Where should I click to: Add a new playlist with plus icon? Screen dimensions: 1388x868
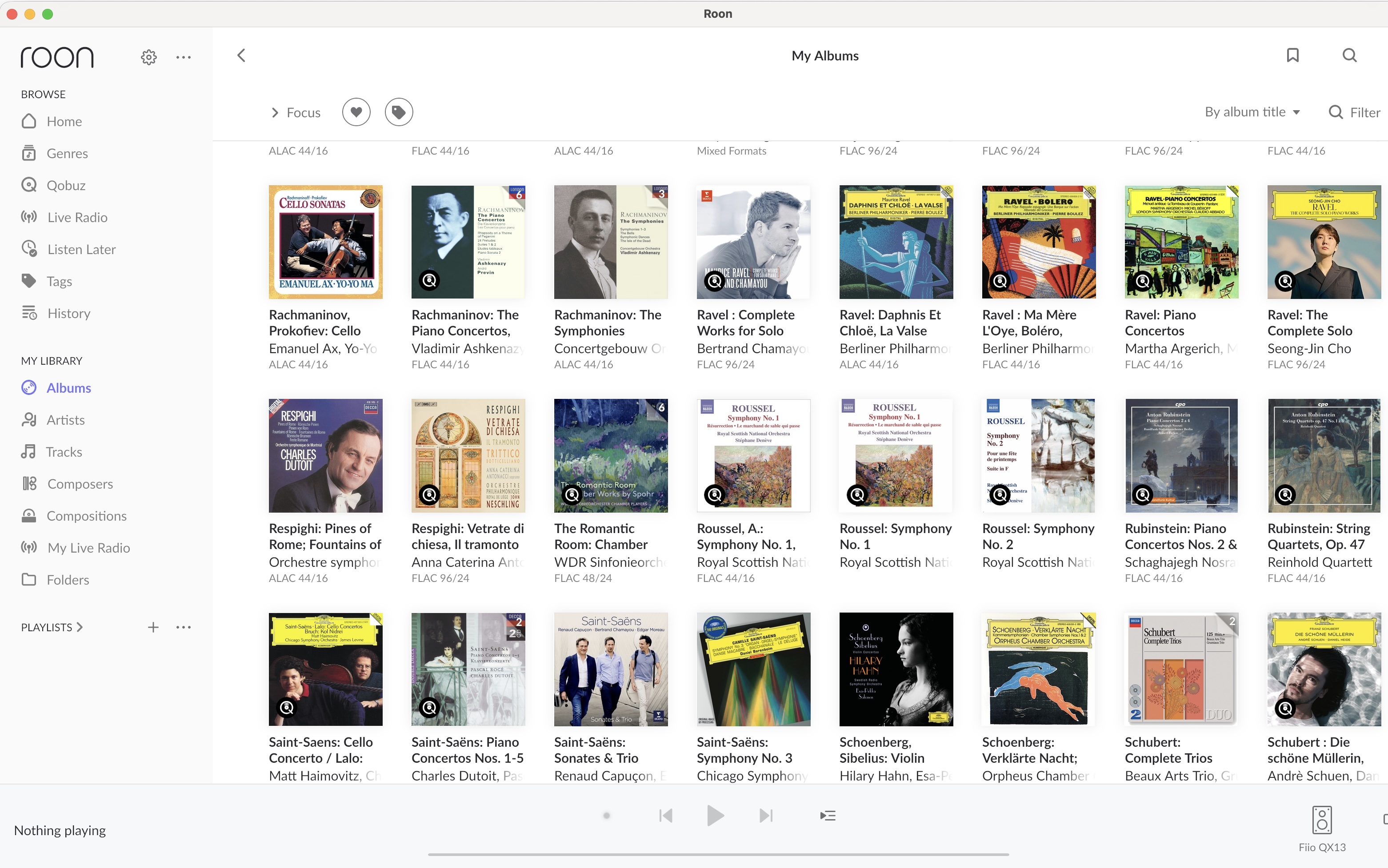coord(153,627)
